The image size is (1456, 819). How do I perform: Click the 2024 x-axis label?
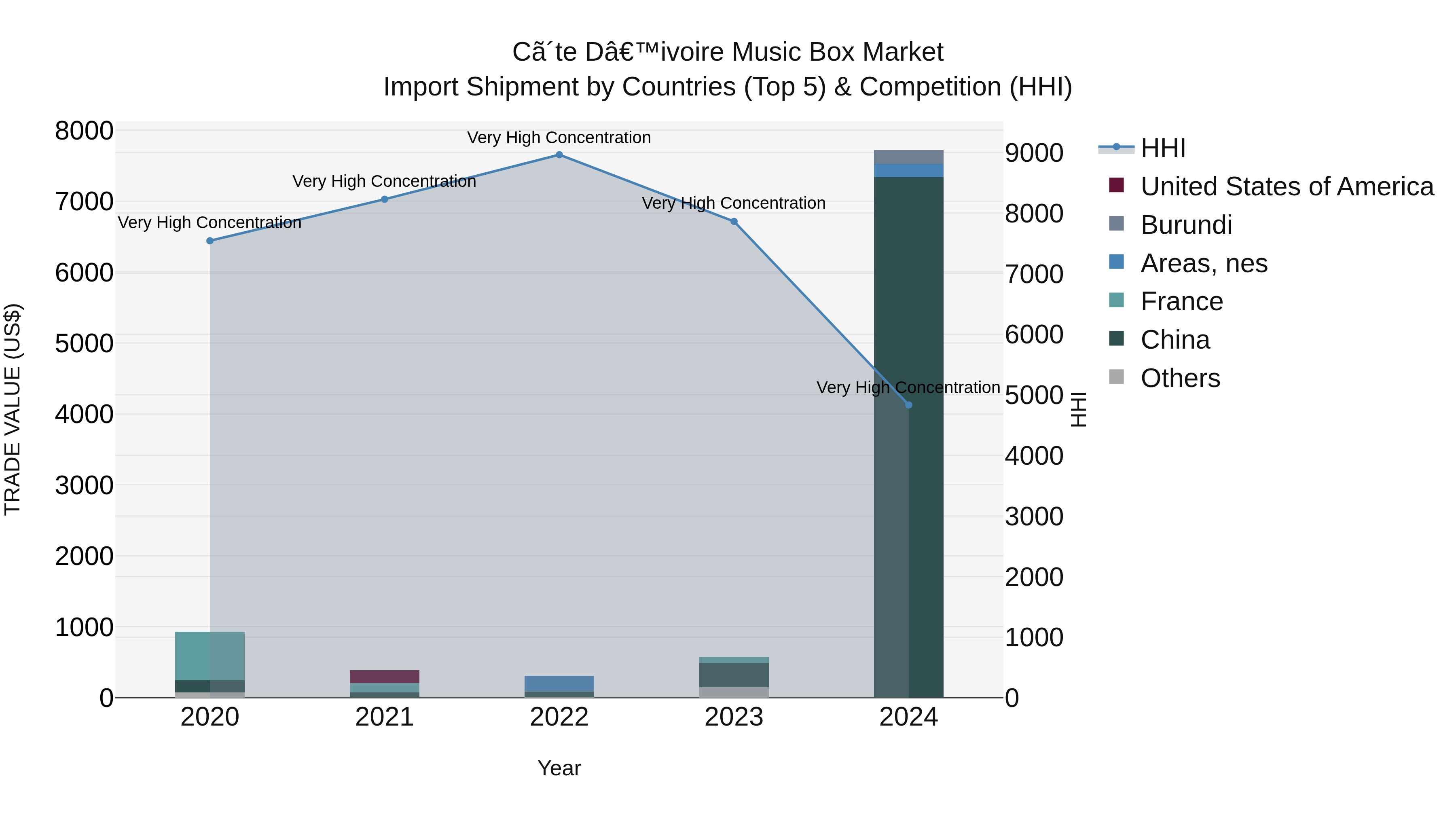pos(908,717)
